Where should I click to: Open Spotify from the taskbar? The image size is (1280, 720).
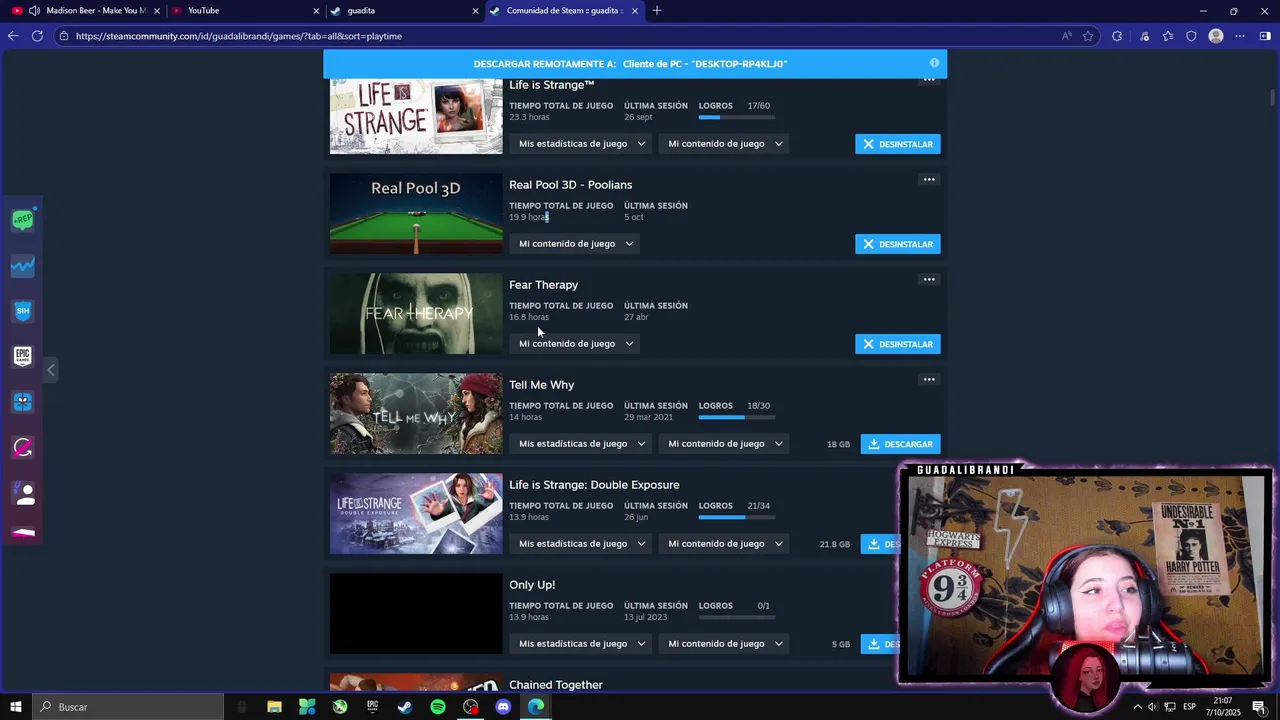438,707
